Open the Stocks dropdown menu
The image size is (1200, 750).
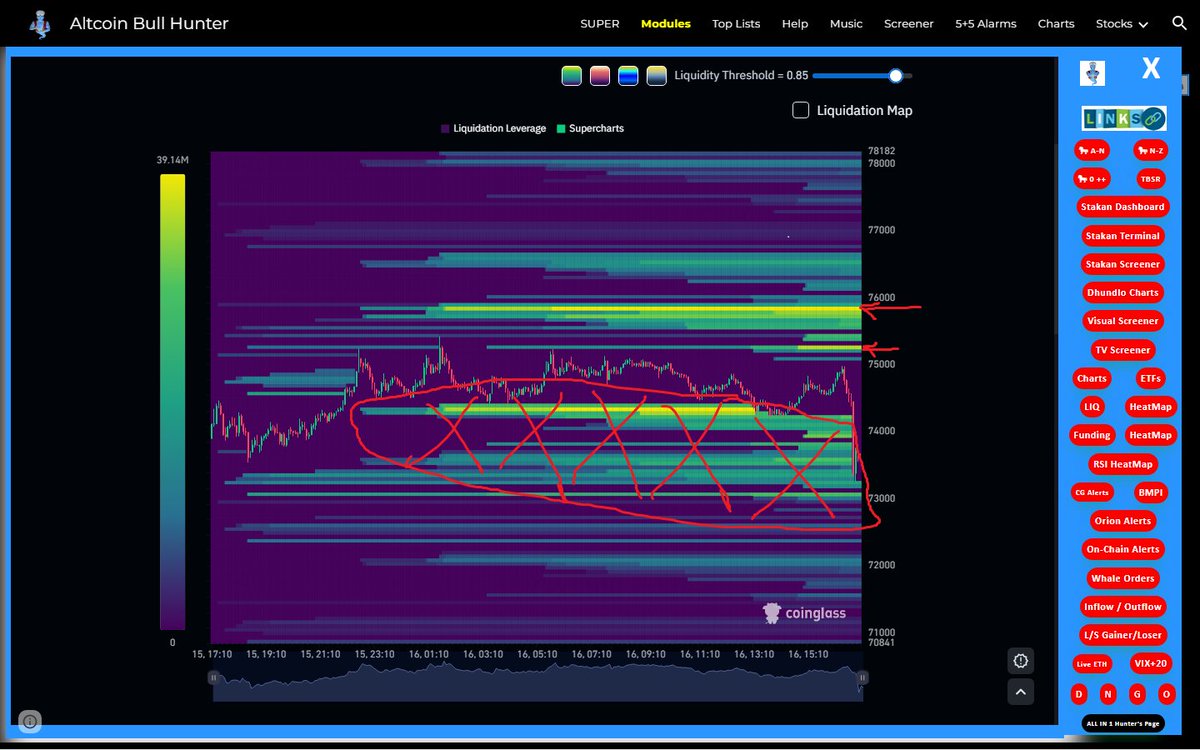pos(1121,22)
